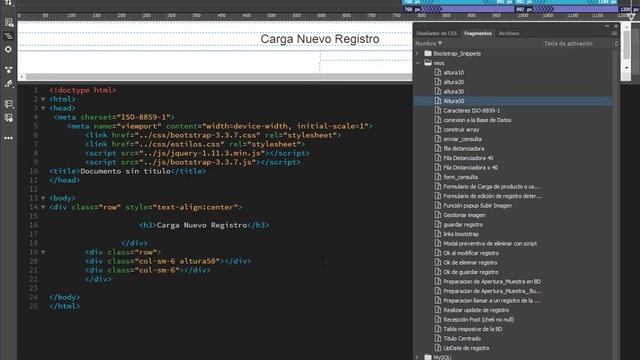Click the form_consulta snippet file icon
640x360 pixels.
pos(438,177)
